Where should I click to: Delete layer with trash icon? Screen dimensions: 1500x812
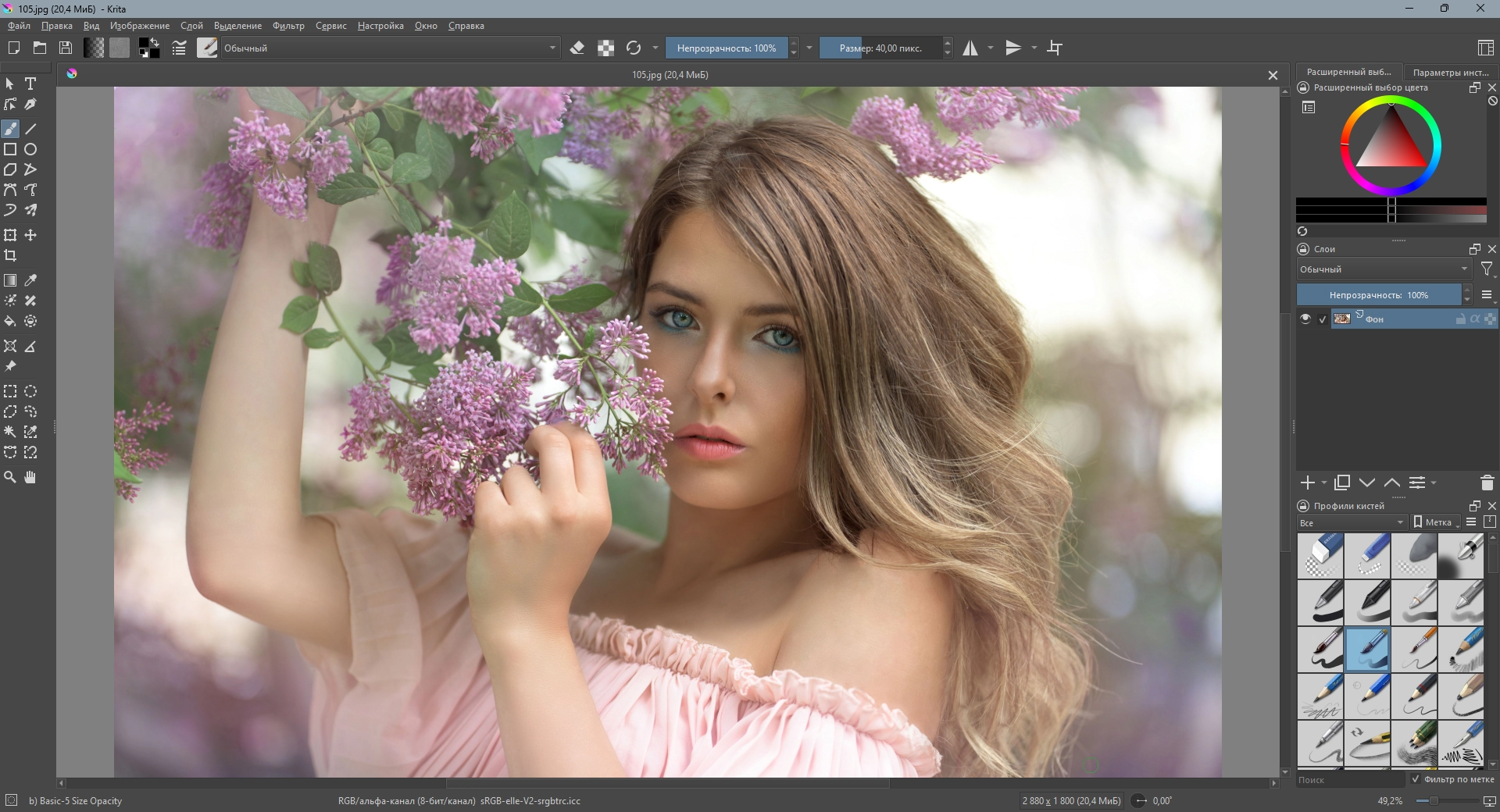coord(1487,483)
